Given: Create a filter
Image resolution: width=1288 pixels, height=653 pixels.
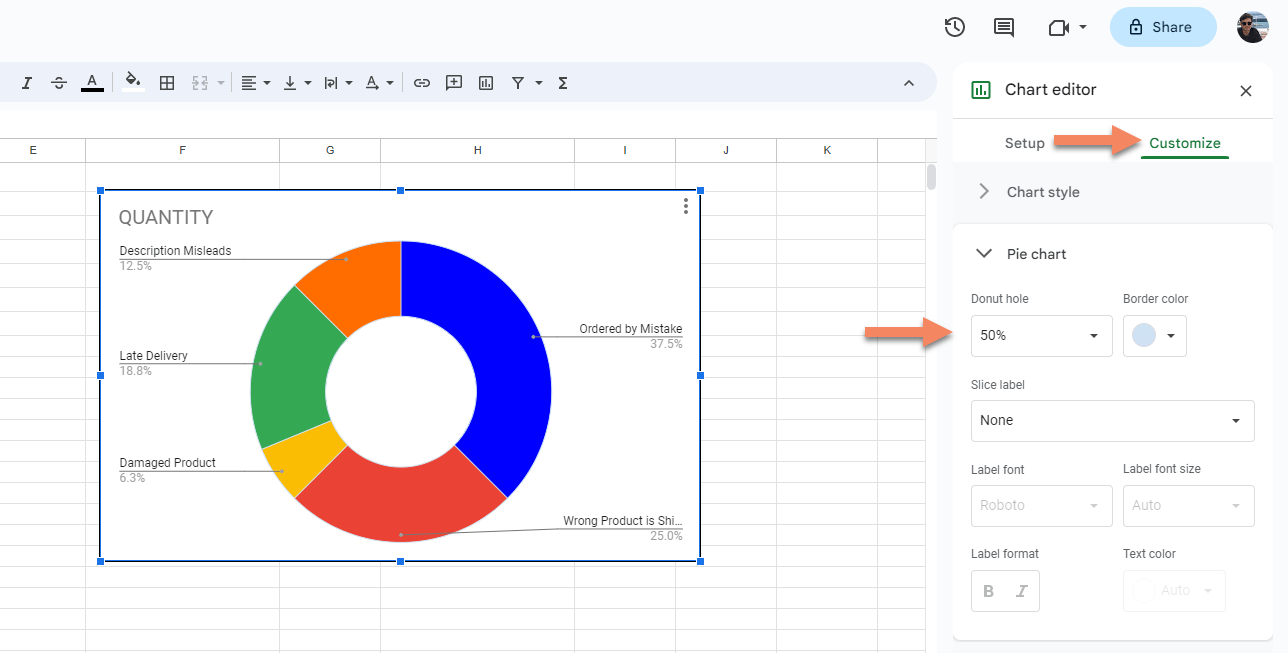Looking at the screenshot, I should coord(519,83).
